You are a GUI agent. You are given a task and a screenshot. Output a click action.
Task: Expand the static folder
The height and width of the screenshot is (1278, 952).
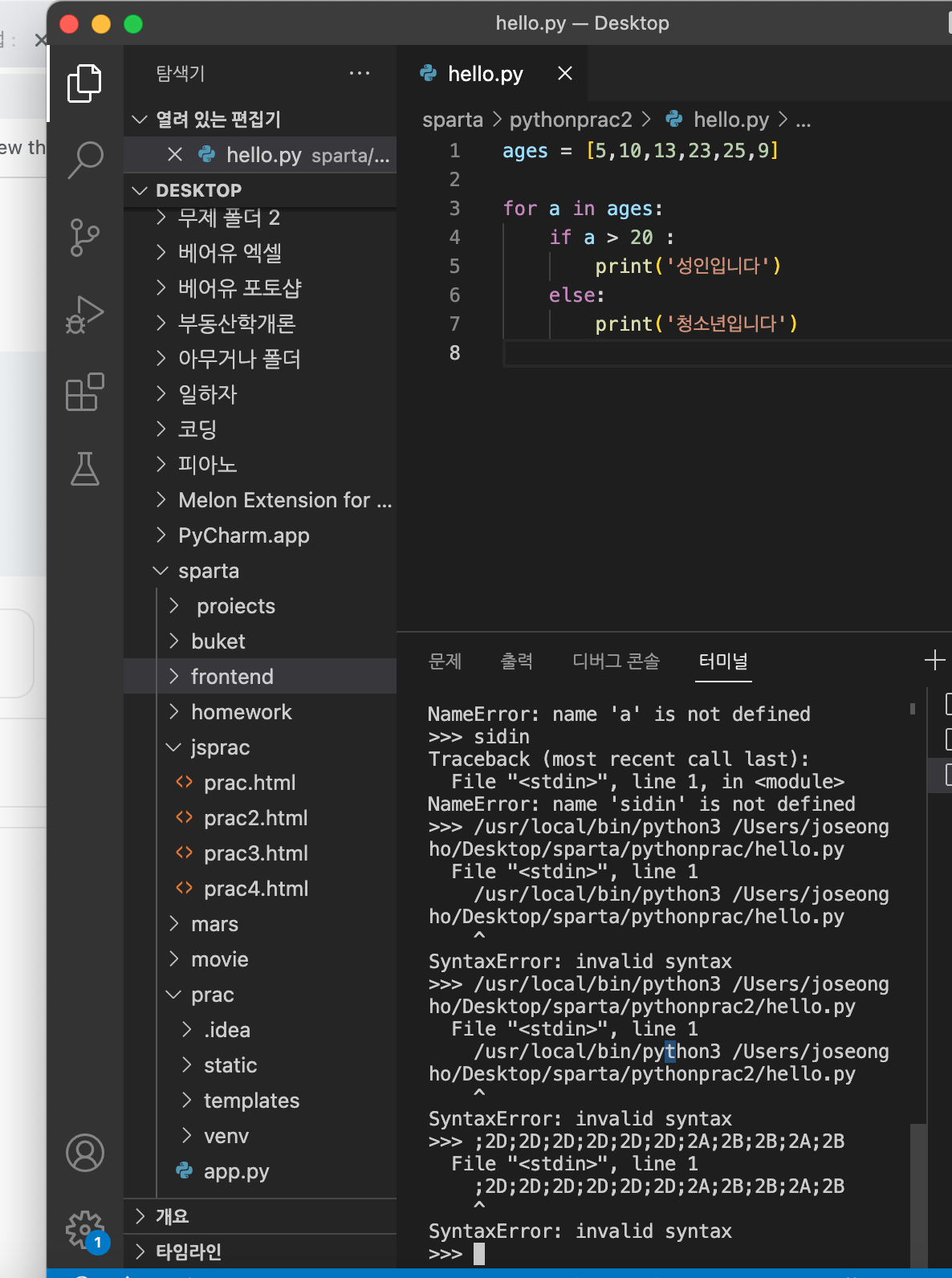click(260, 1065)
